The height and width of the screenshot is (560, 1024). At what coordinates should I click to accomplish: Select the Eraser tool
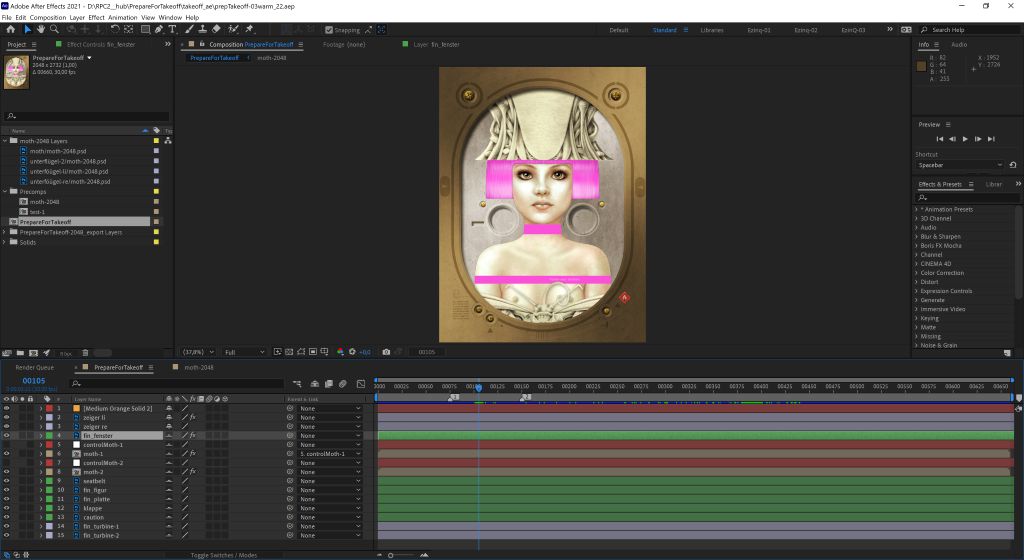tap(216, 29)
